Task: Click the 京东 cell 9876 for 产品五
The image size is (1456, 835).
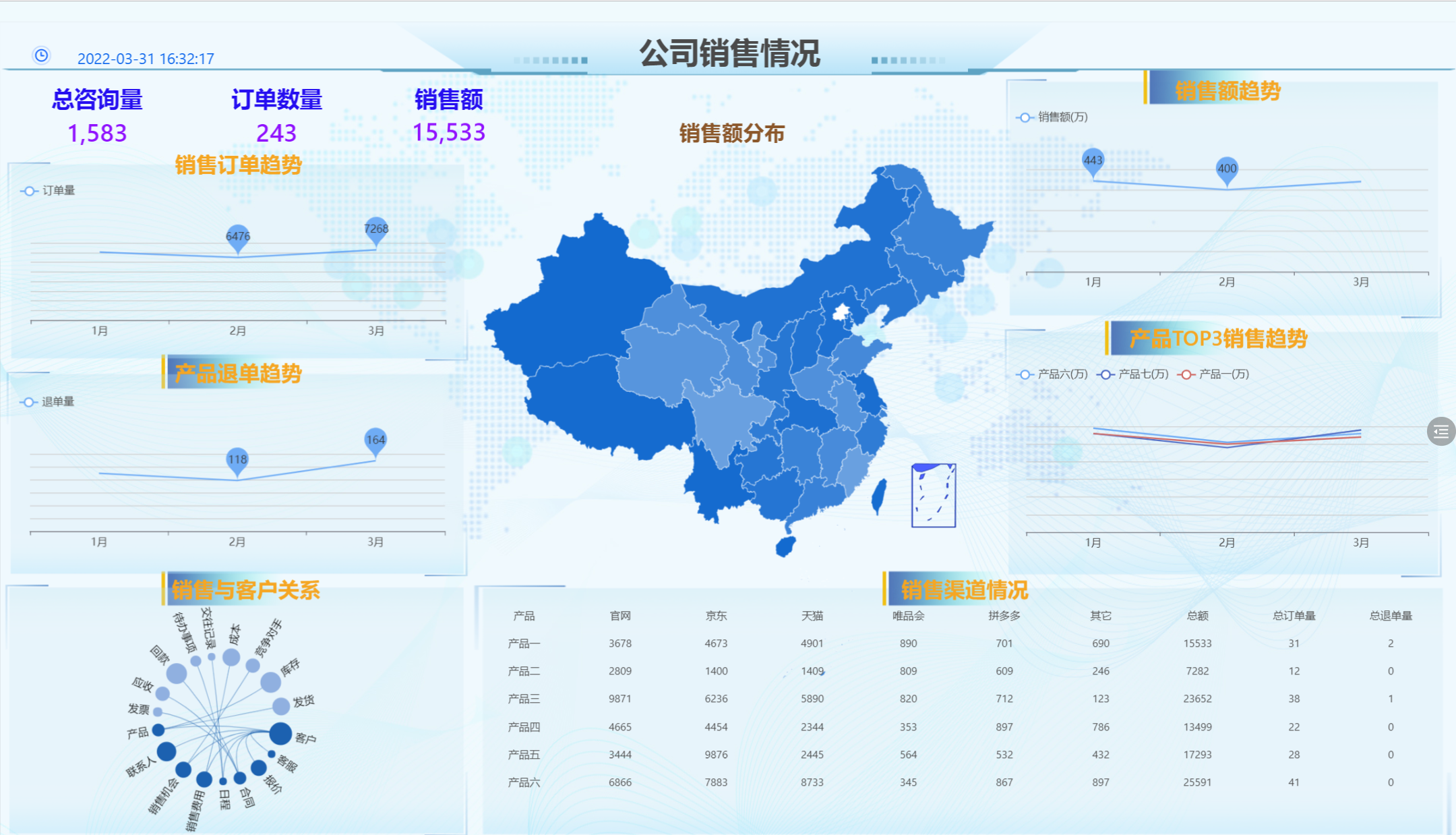Action: [x=716, y=755]
